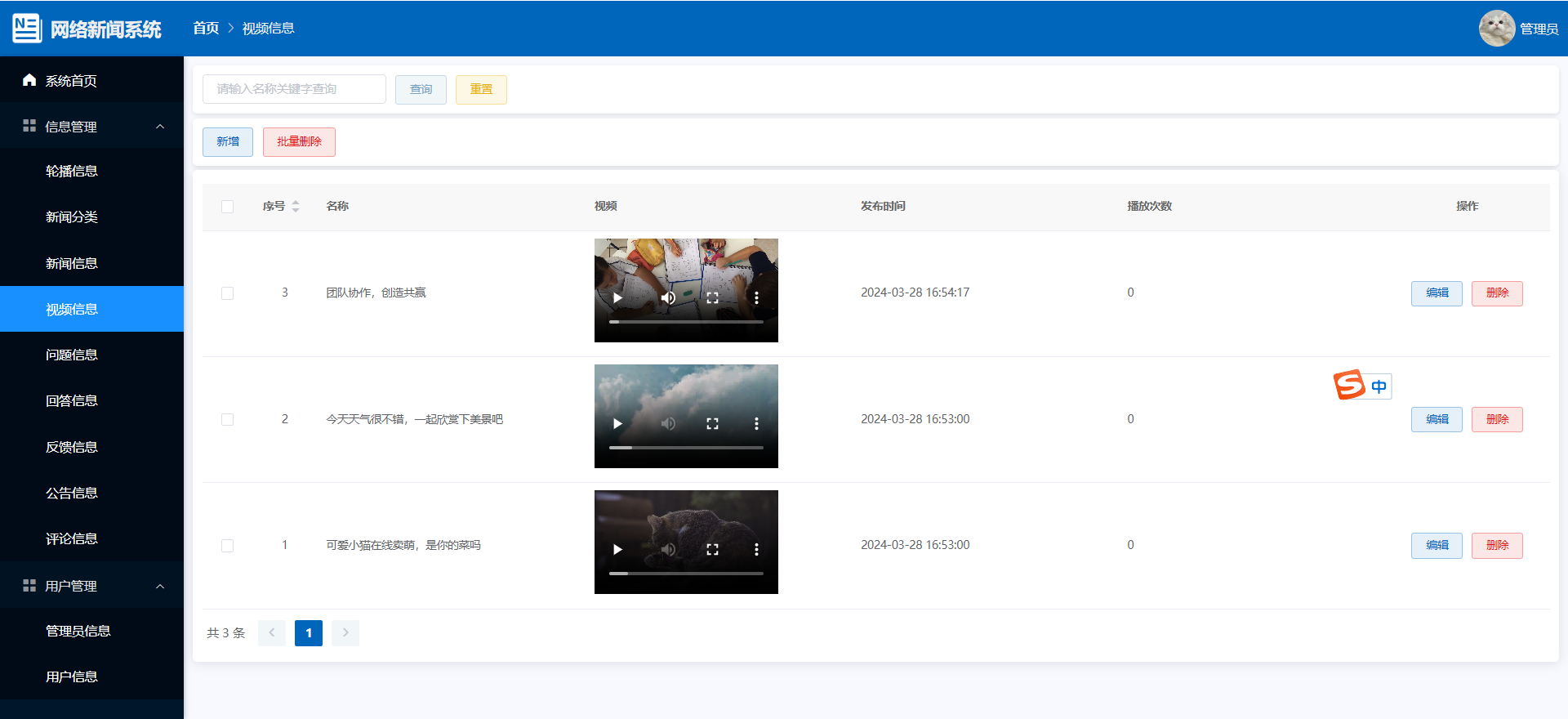Sort the table by 序号 column arrows
The image size is (1568, 719).
pos(296,207)
